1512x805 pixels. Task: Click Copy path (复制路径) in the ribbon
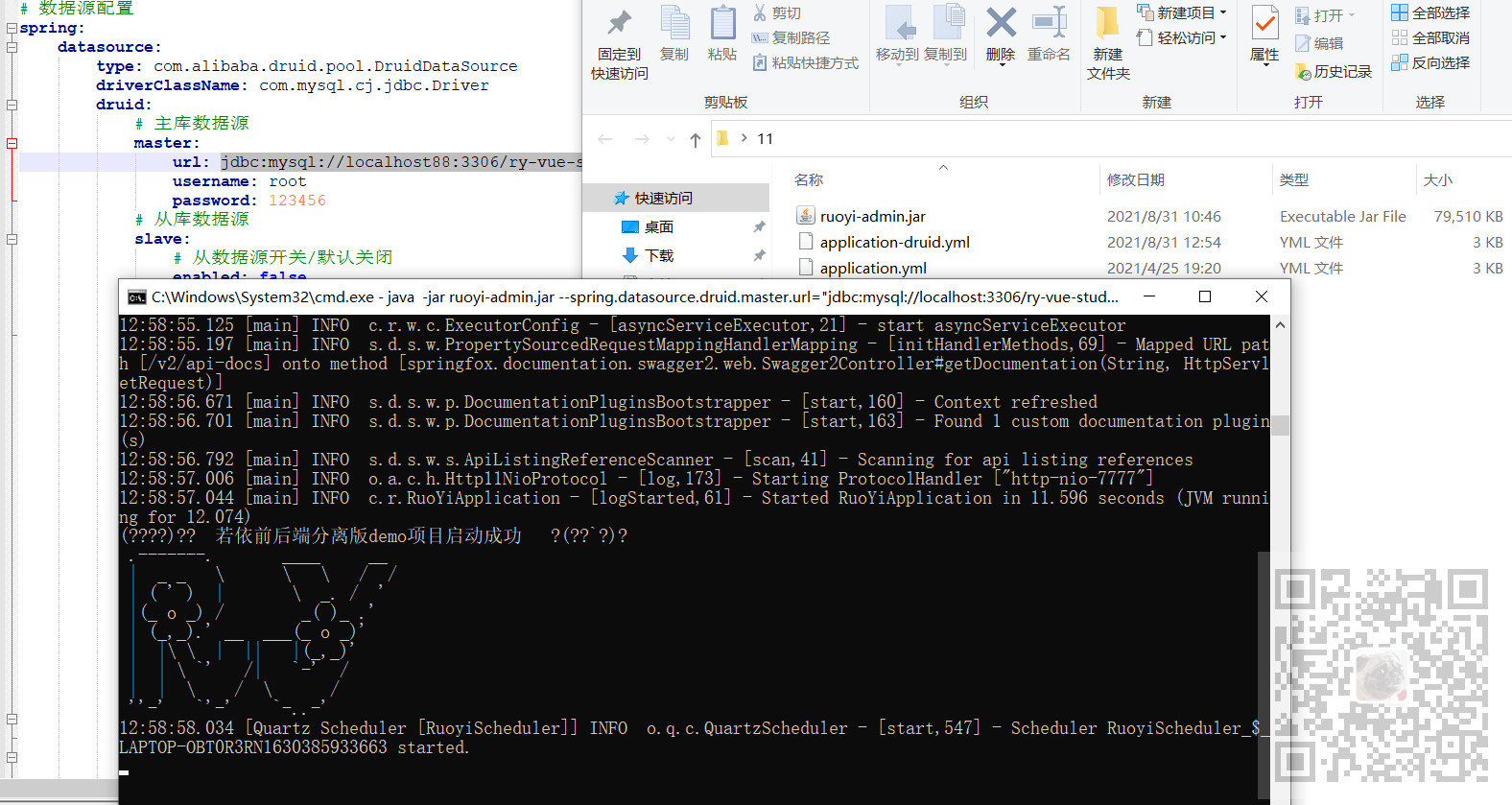coord(791,38)
